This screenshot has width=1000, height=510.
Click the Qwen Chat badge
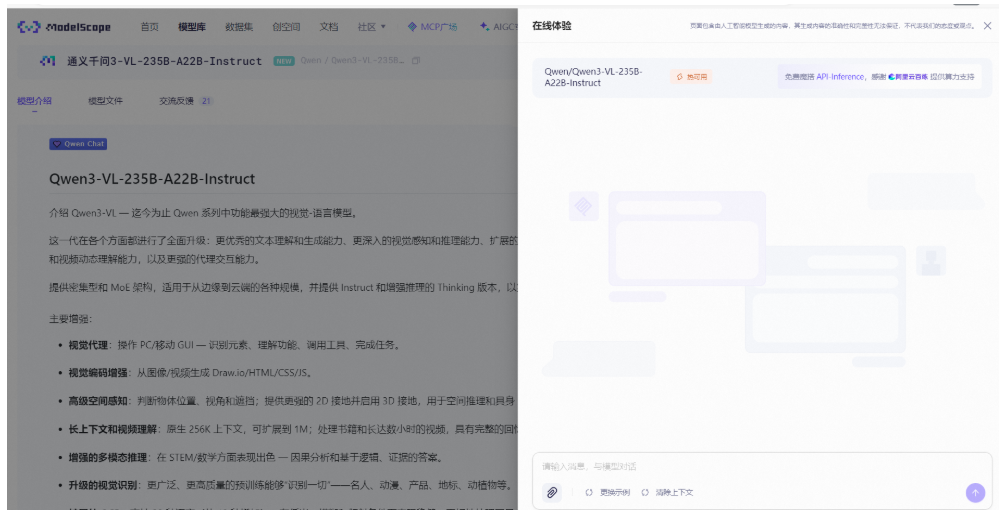coord(78,144)
